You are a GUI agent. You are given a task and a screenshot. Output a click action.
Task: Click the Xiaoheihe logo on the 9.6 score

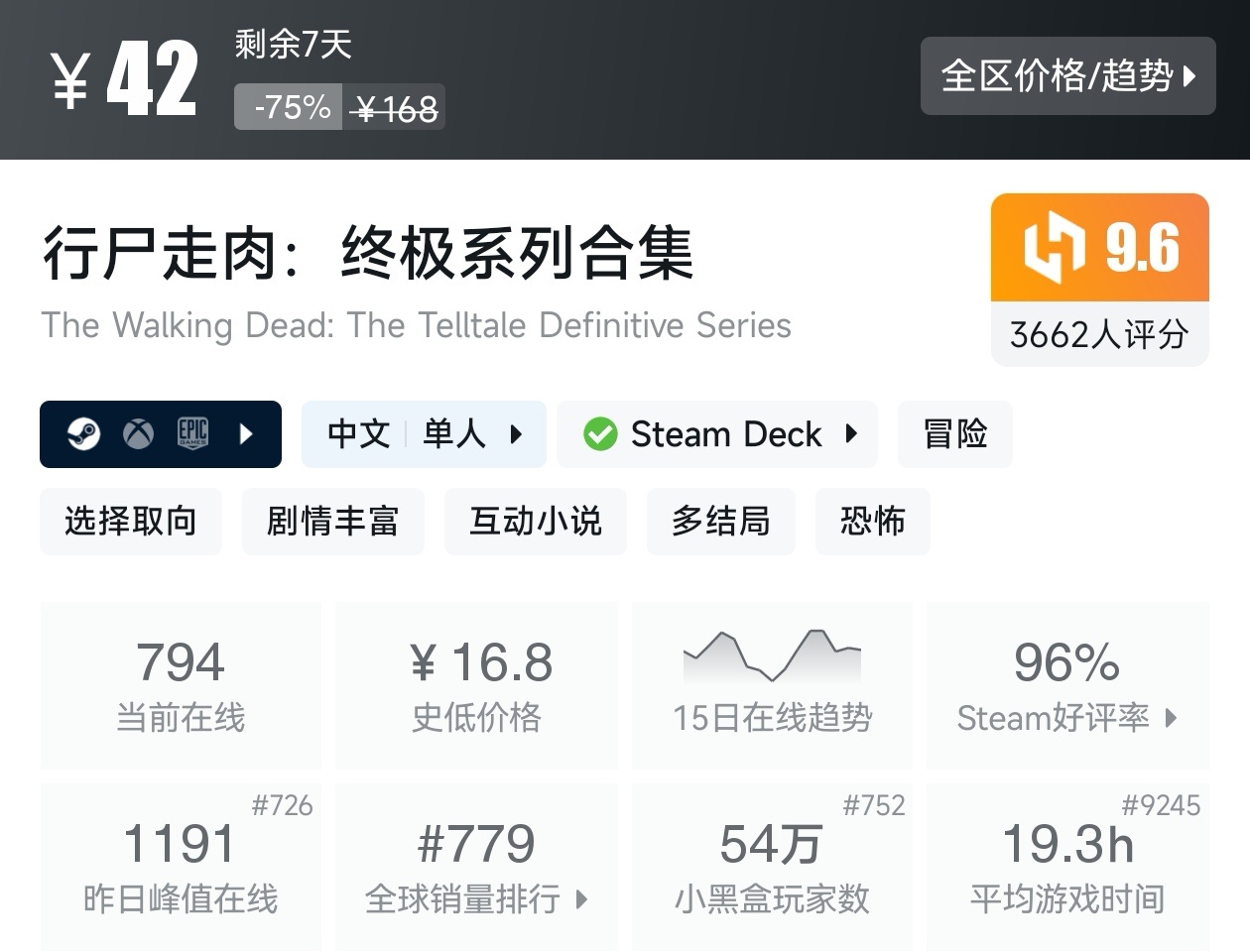tap(1054, 247)
